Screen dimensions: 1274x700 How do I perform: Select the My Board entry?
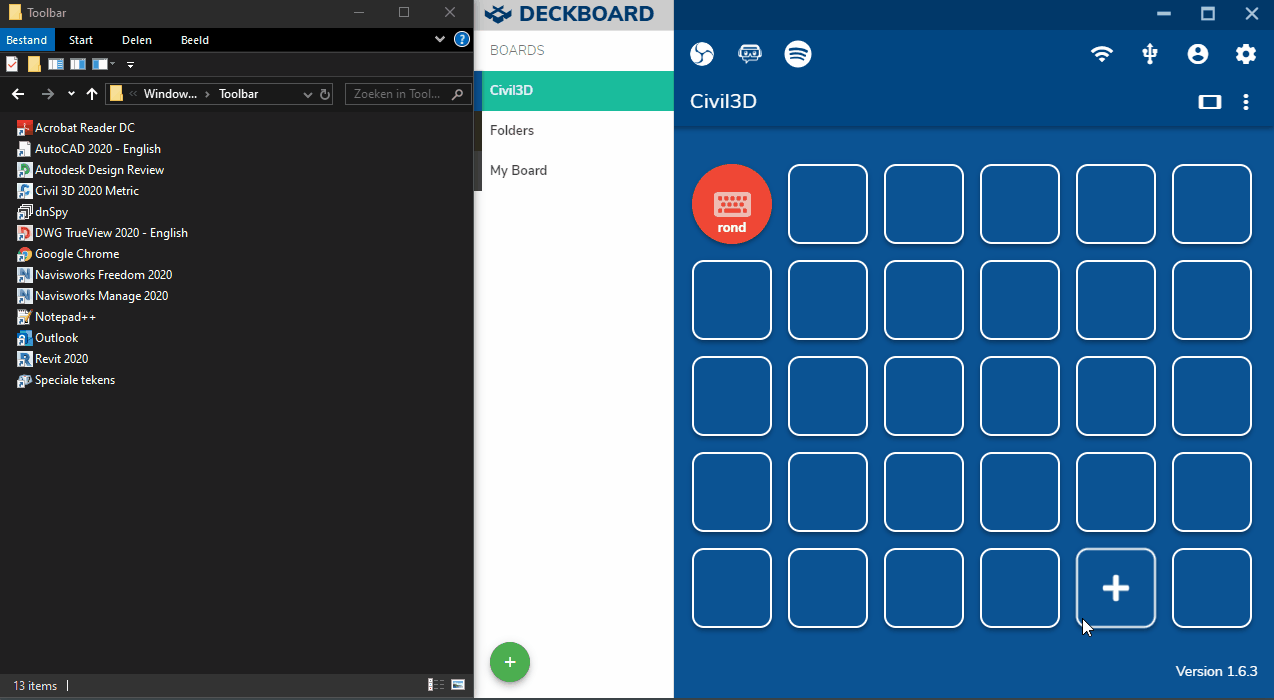pos(518,170)
